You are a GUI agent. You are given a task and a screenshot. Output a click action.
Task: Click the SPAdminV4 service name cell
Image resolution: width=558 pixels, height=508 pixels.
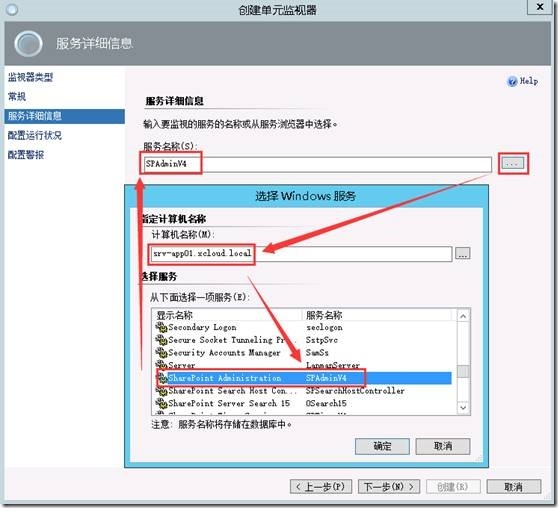326,378
